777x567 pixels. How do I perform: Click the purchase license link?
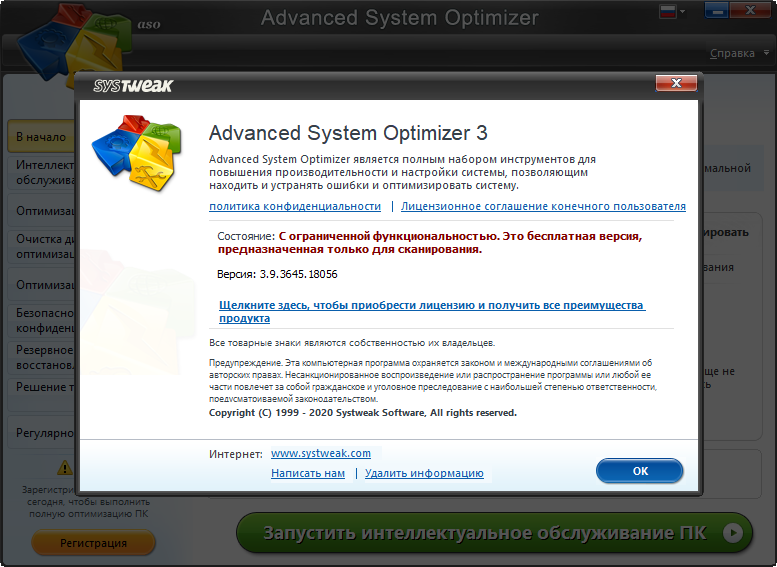click(x=432, y=312)
